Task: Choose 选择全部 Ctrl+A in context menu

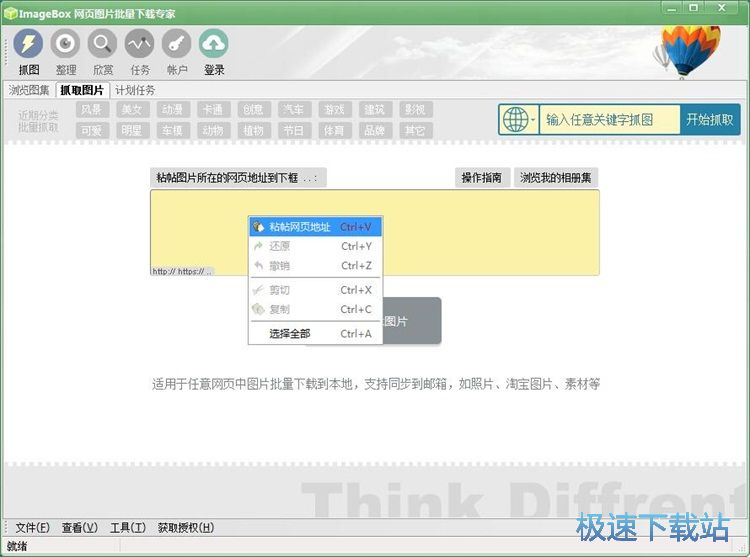Action: pos(315,334)
